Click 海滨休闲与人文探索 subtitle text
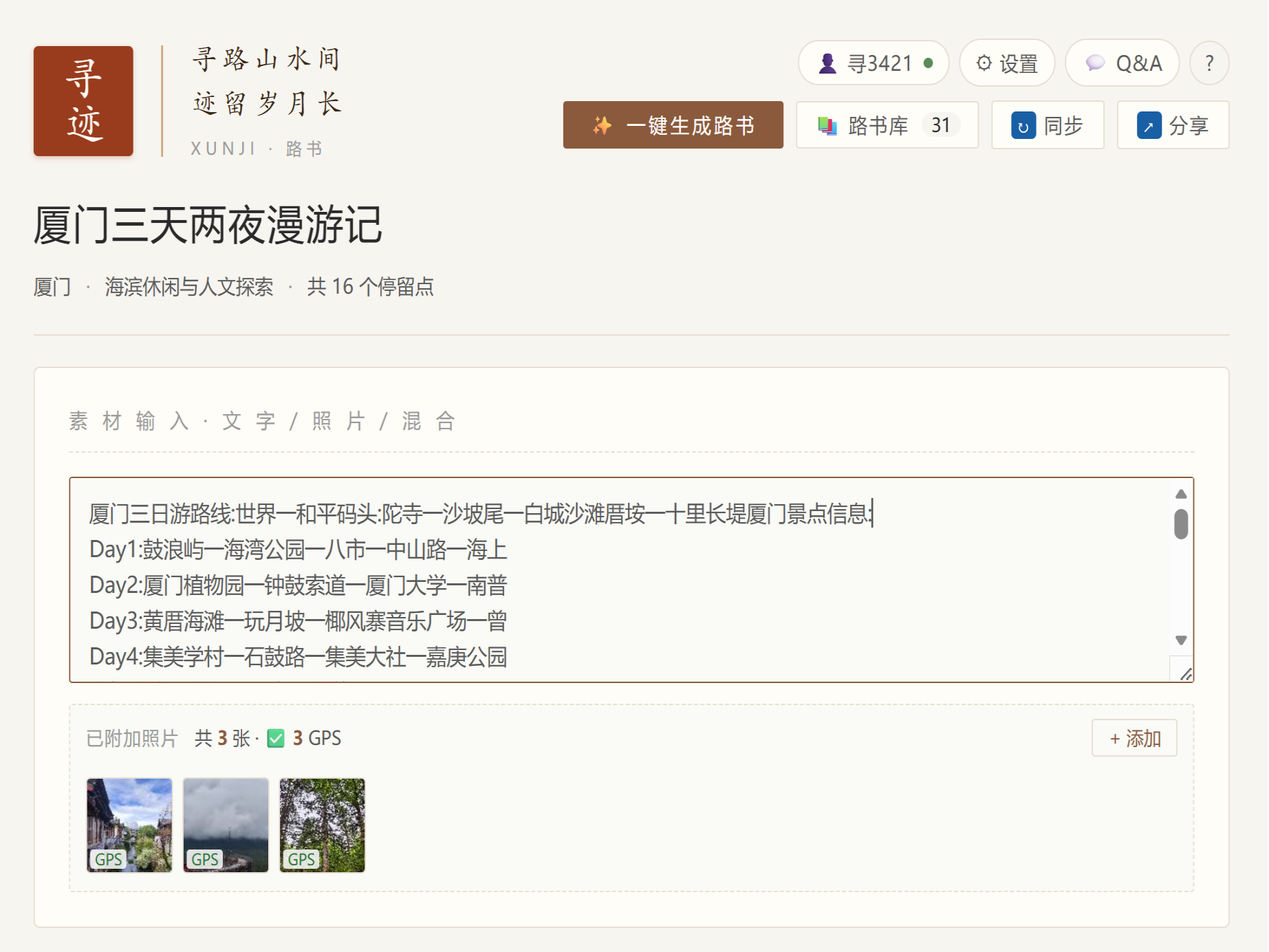The width and height of the screenshot is (1269, 952). coord(189,287)
